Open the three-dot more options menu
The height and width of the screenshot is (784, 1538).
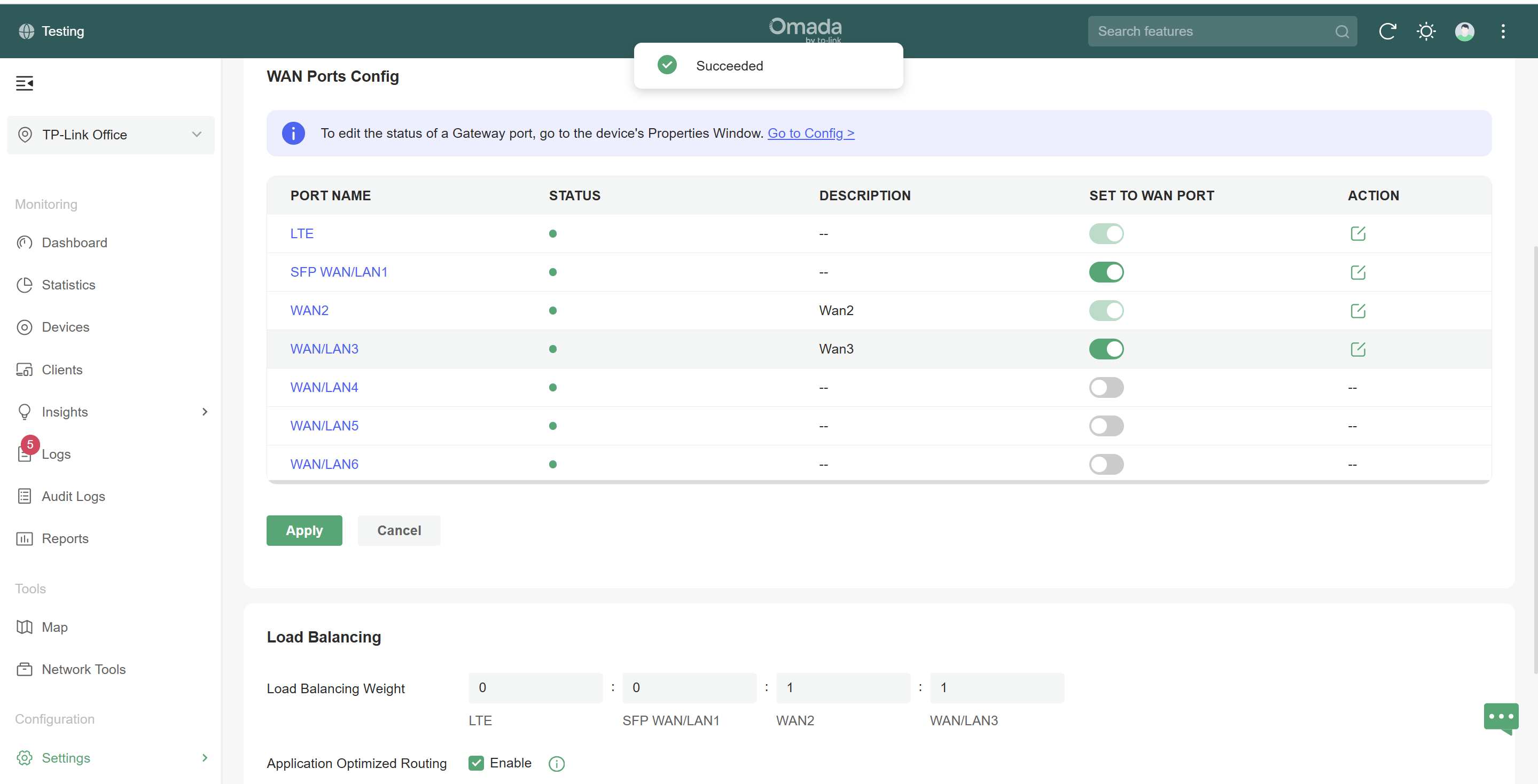point(1503,31)
